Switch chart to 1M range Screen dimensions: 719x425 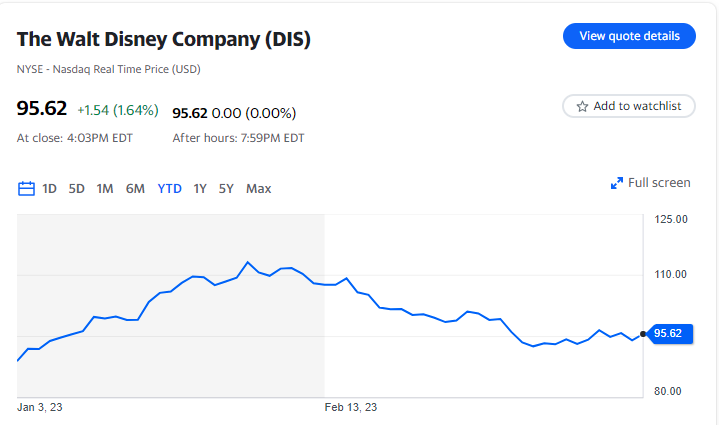pyautogui.click(x=105, y=188)
